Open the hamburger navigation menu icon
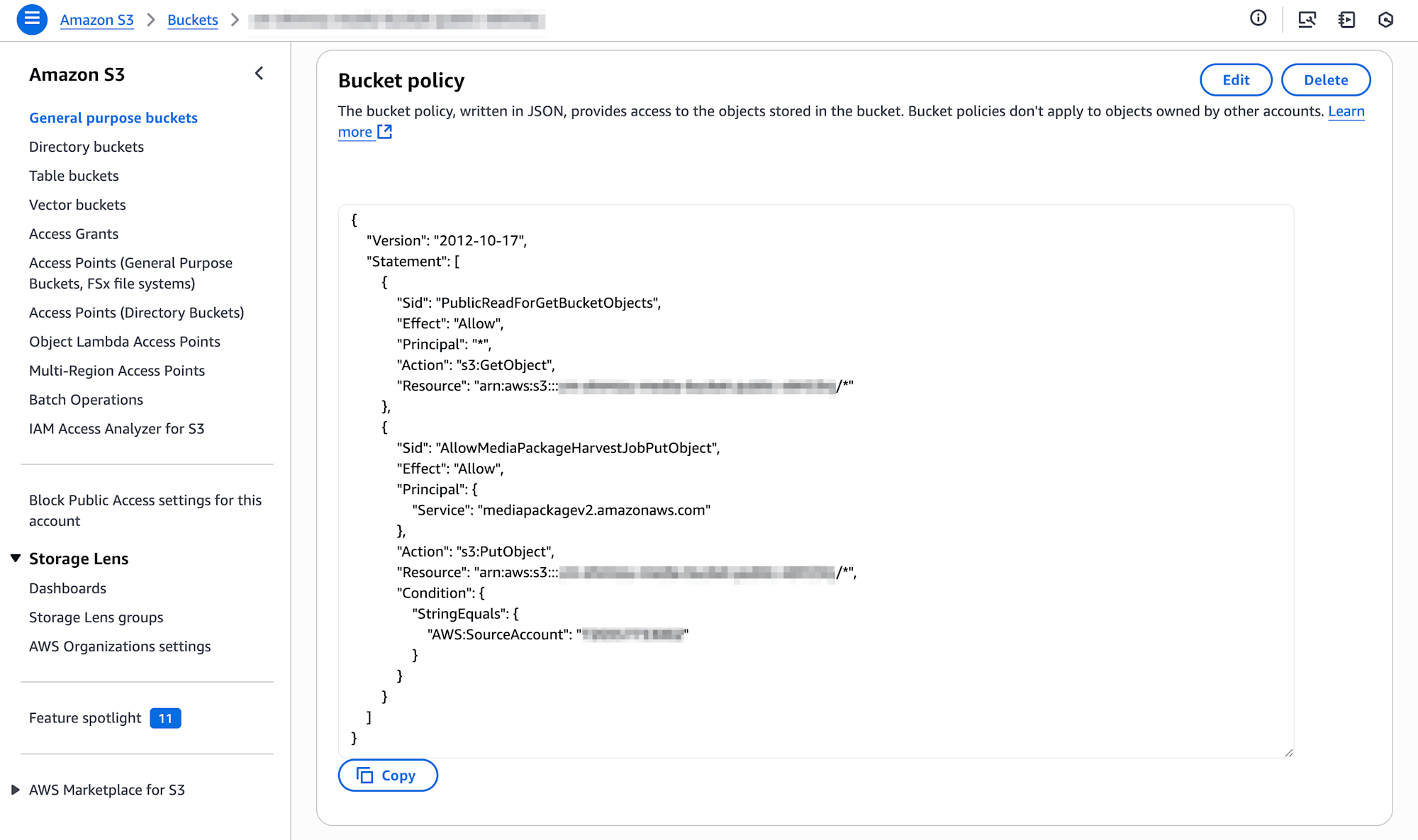 tap(32, 19)
